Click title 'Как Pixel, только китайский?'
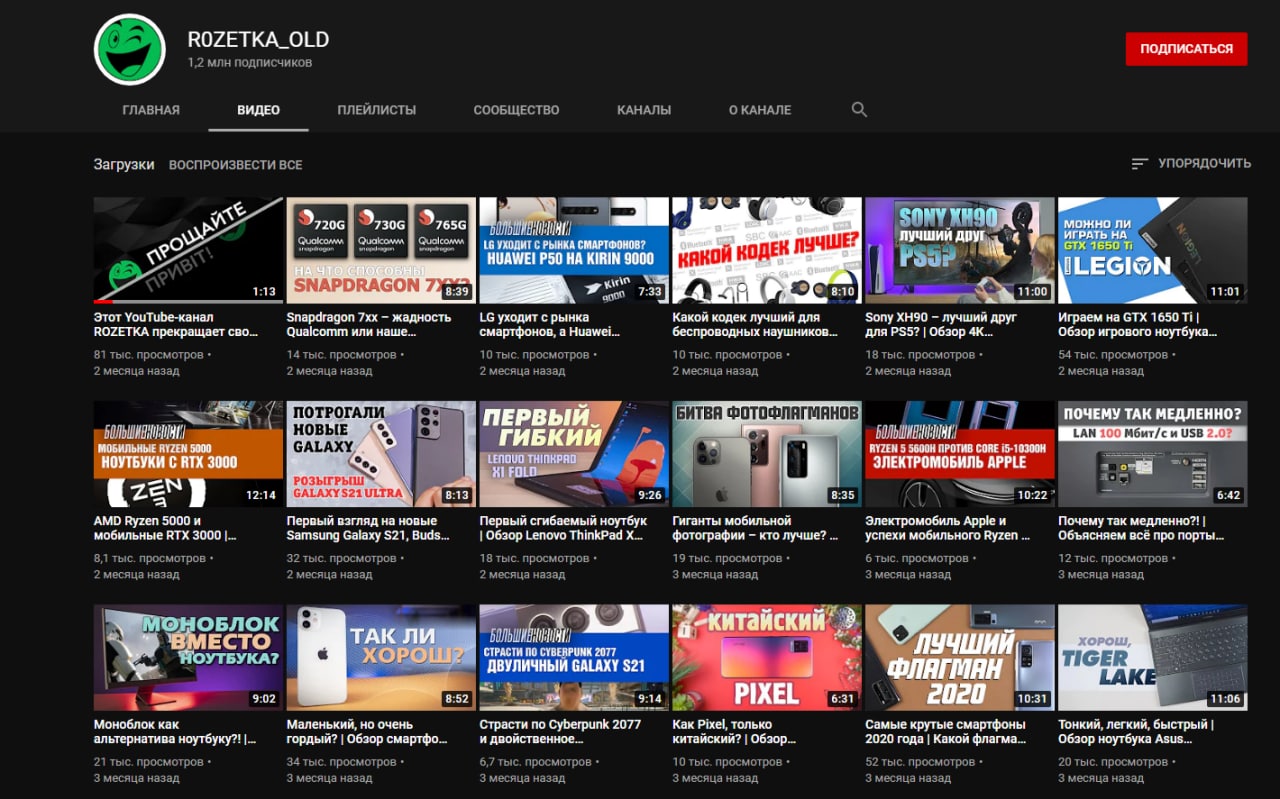1280x799 pixels. coord(736,731)
